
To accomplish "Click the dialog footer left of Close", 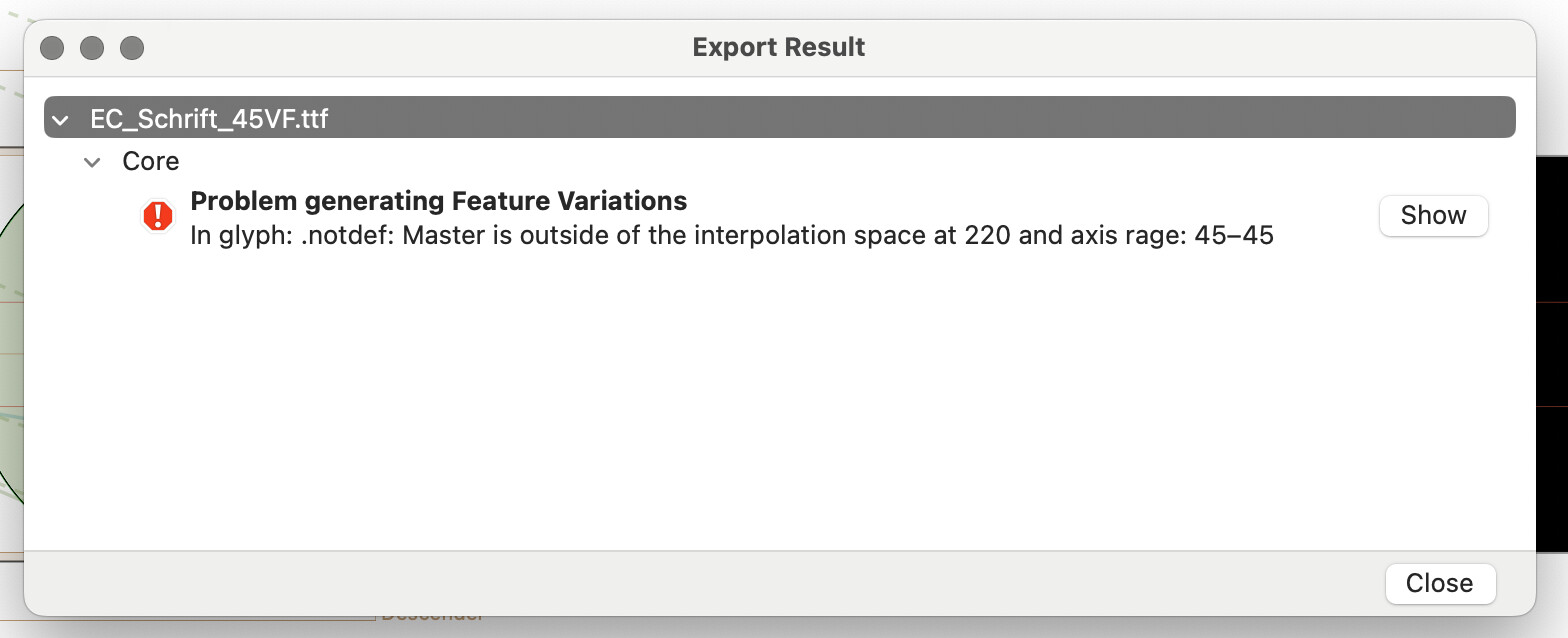I will 700,582.
